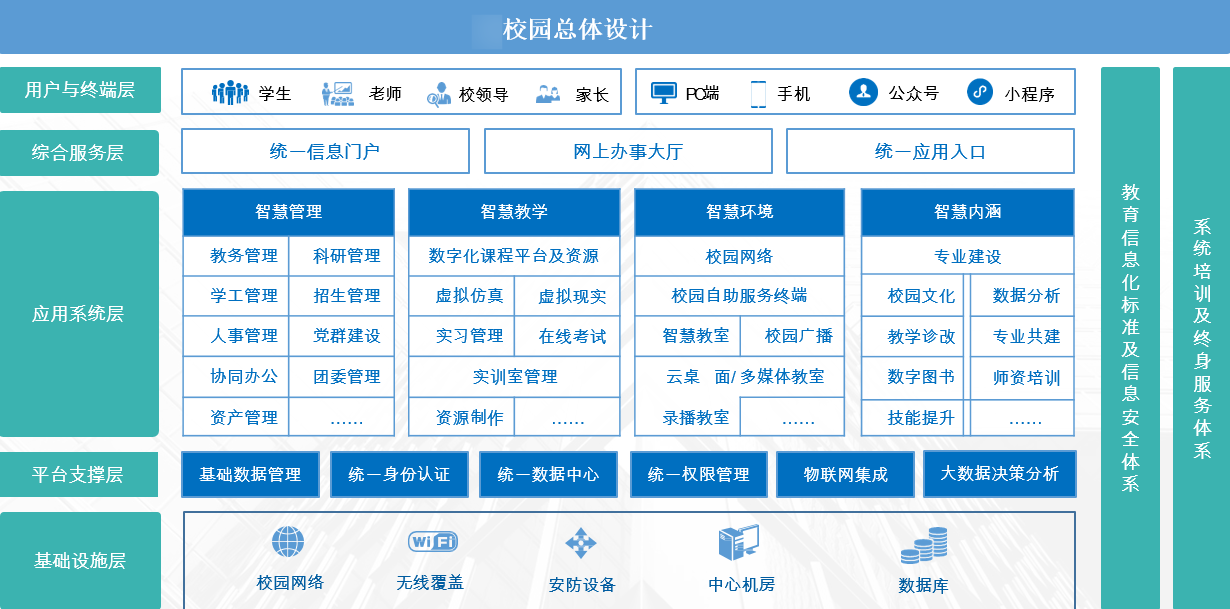Select the 应用系统层 layer label
Image resolution: width=1230 pixels, height=609 pixels.
coord(80,314)
